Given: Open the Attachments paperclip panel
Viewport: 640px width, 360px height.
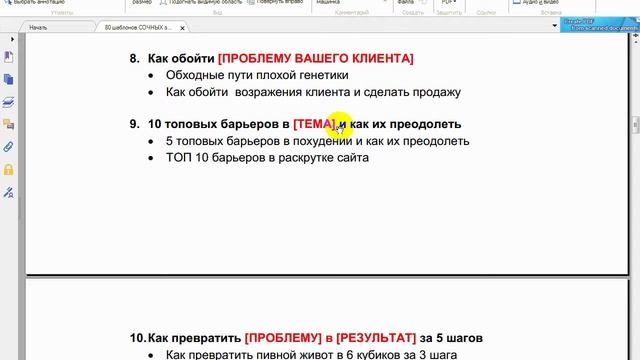Looking at the screenshot, I should [9, 147].
